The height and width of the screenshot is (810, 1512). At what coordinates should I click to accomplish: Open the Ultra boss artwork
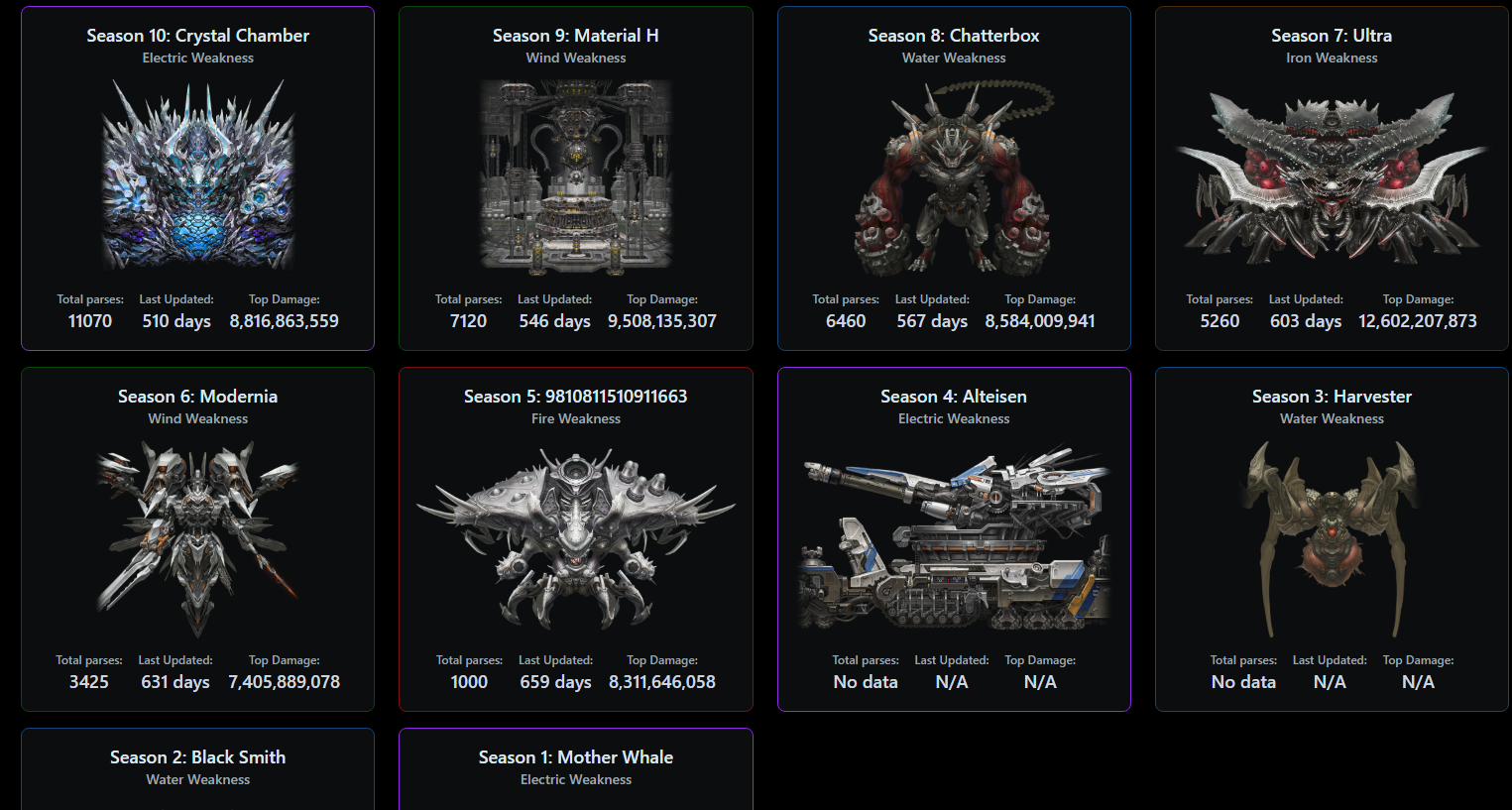1332,175
